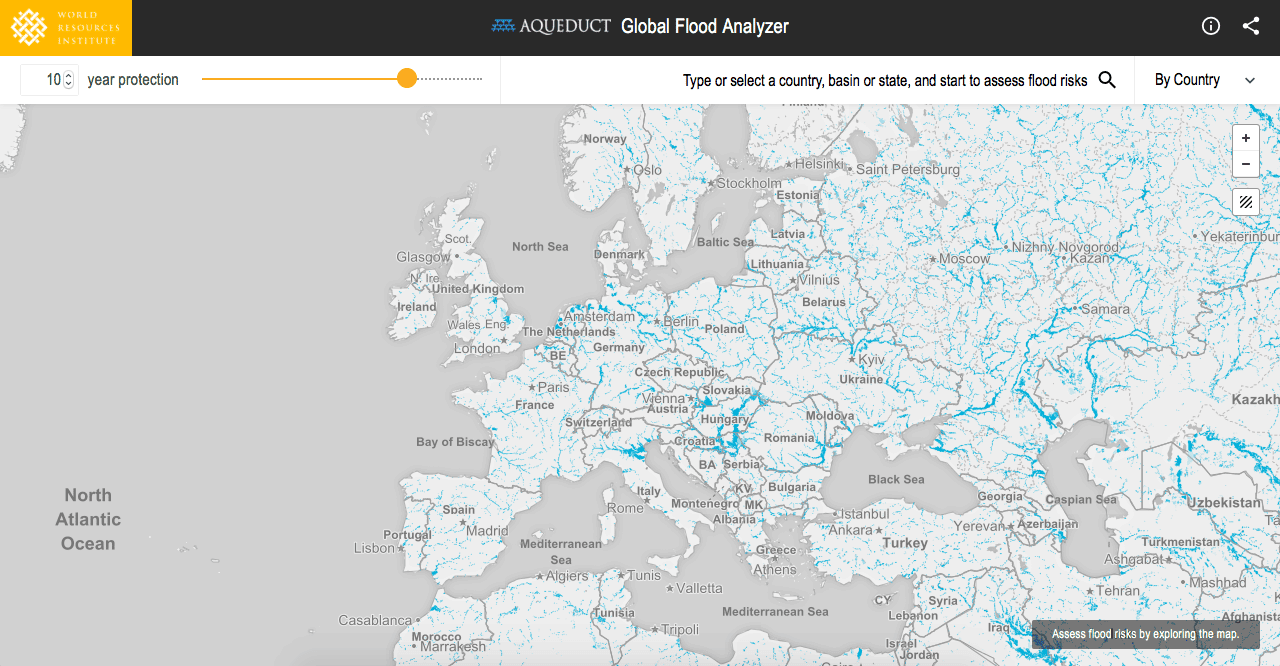This screenshot has height=666, width=1280.
Task: Click the World Resources Institute logo
Action: 66,28
